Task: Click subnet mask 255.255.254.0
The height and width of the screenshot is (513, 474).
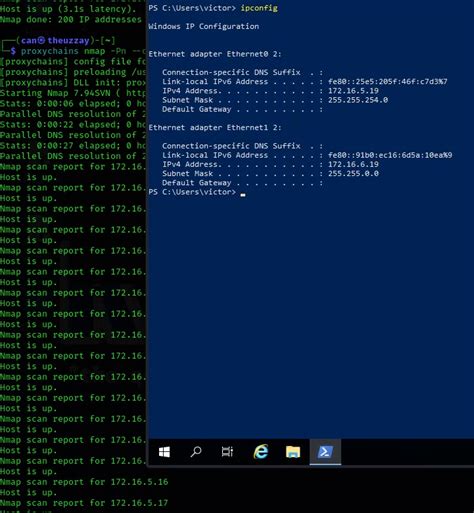Action: point(358,100)
